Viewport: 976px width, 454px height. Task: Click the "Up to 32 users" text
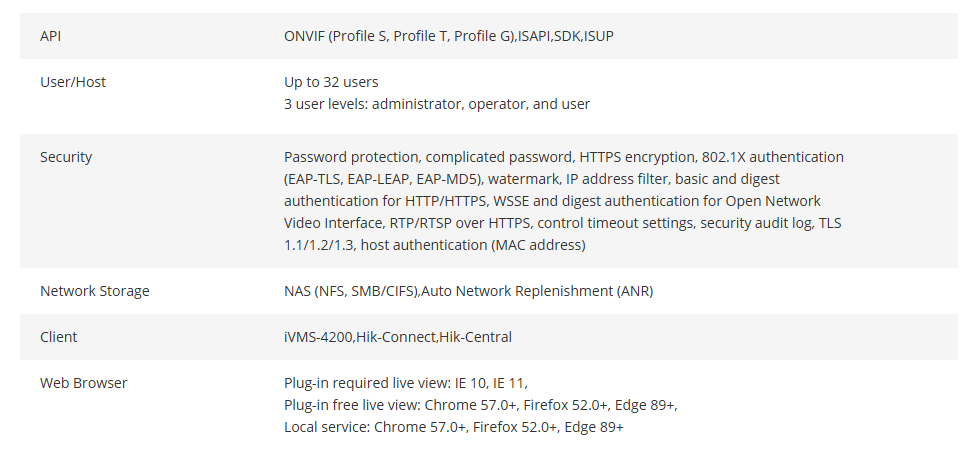tap(331, 82)
